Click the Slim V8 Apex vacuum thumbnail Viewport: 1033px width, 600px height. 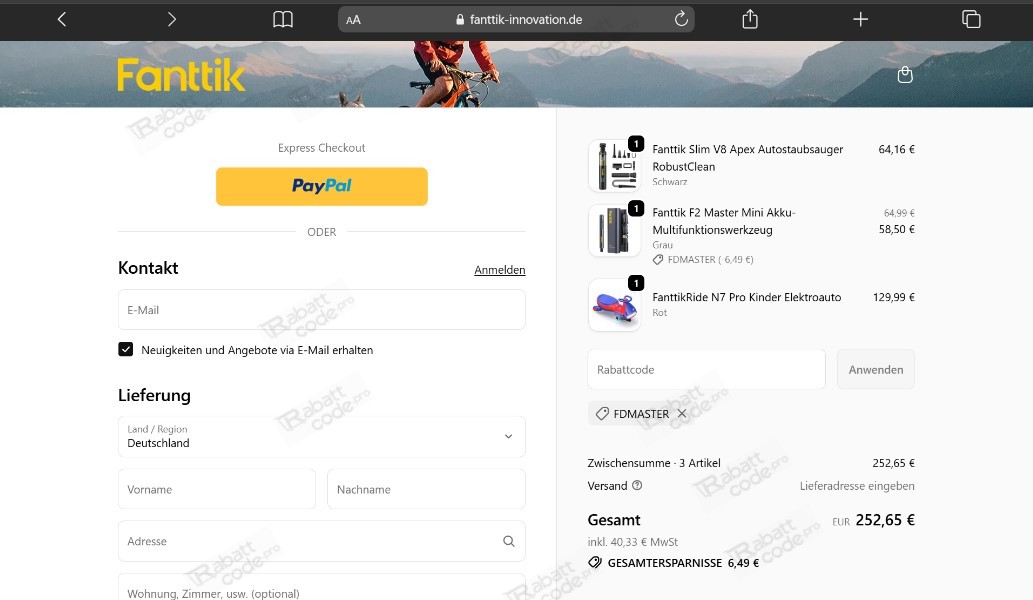click(614, 165)
